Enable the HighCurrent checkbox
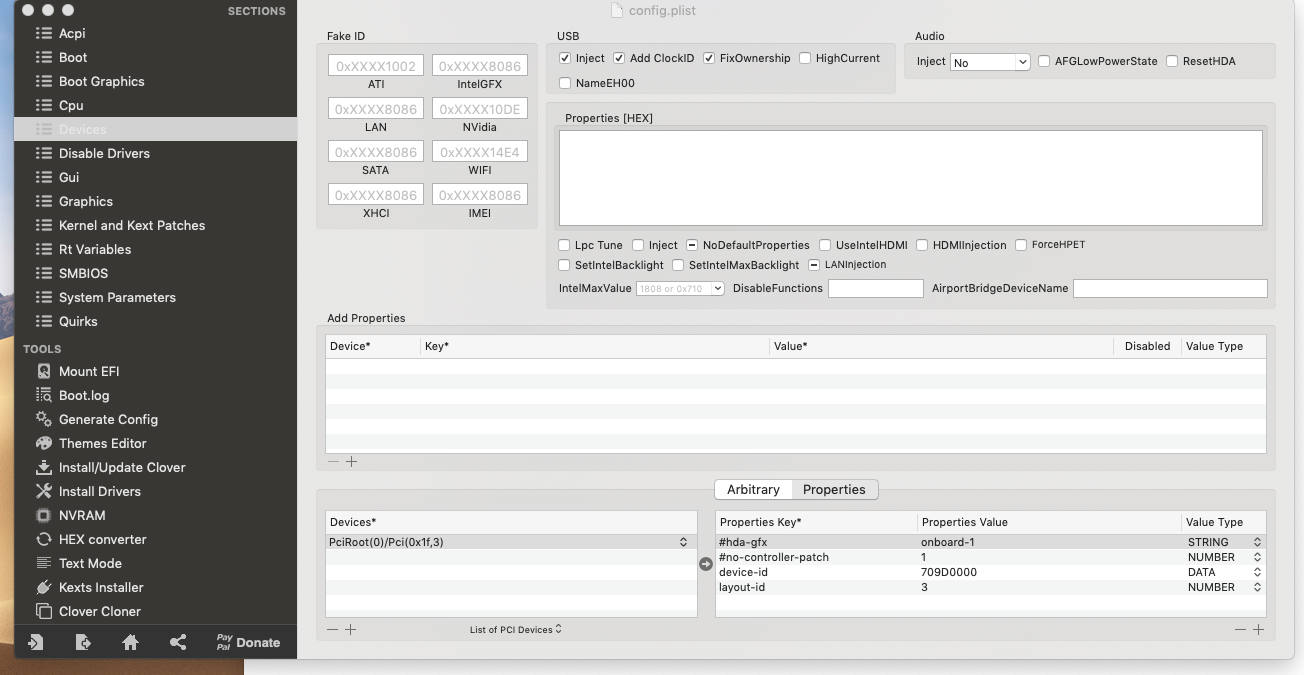The height and width of the screenshot is (675, 1304). pyautogui.click(x=805, y=58)
